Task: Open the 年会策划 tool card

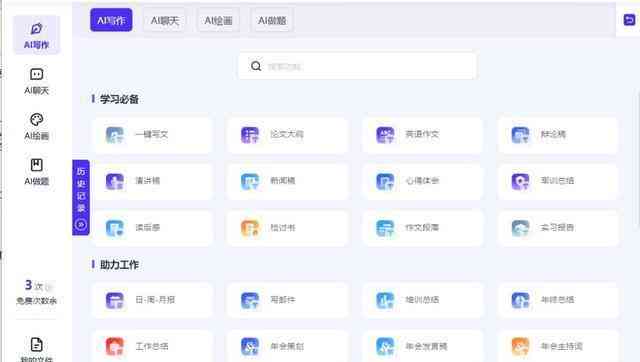Action: tap(288, 346)
